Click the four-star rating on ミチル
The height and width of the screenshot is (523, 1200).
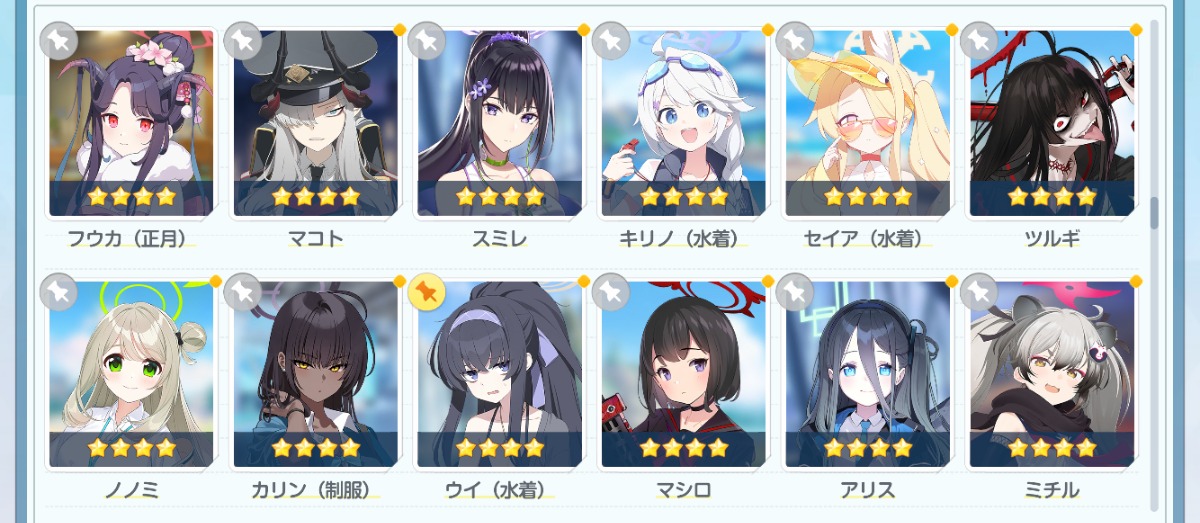1051,448
